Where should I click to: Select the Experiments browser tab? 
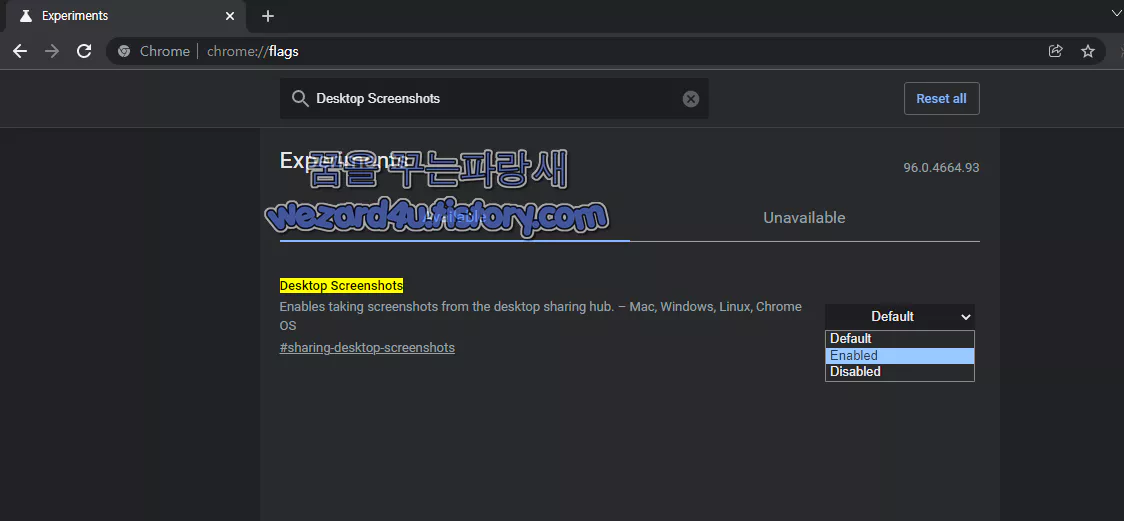tap(128, 16)
